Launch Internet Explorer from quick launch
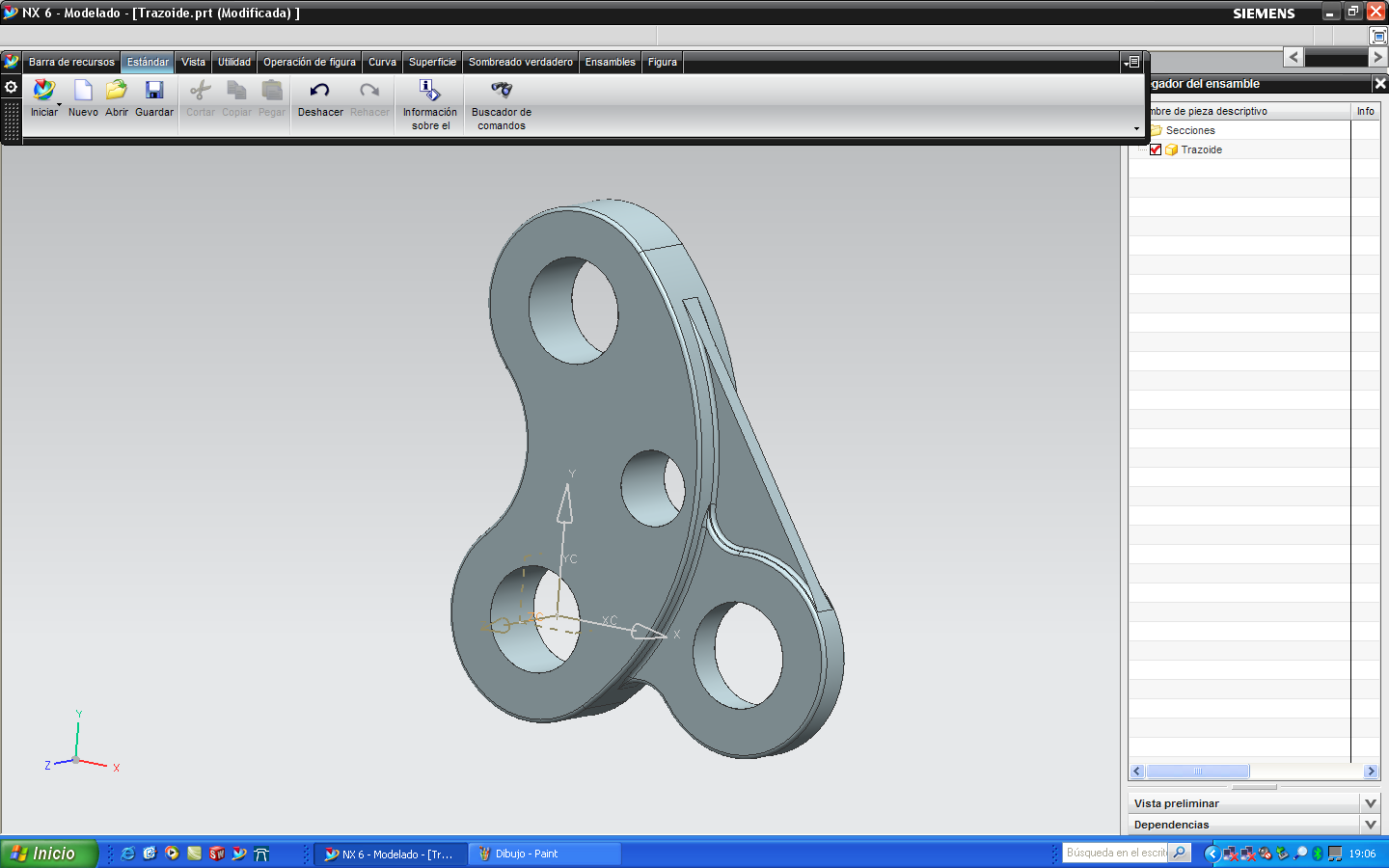The height and width of the screenshot is (868, 1389). [x=127, y=854]
